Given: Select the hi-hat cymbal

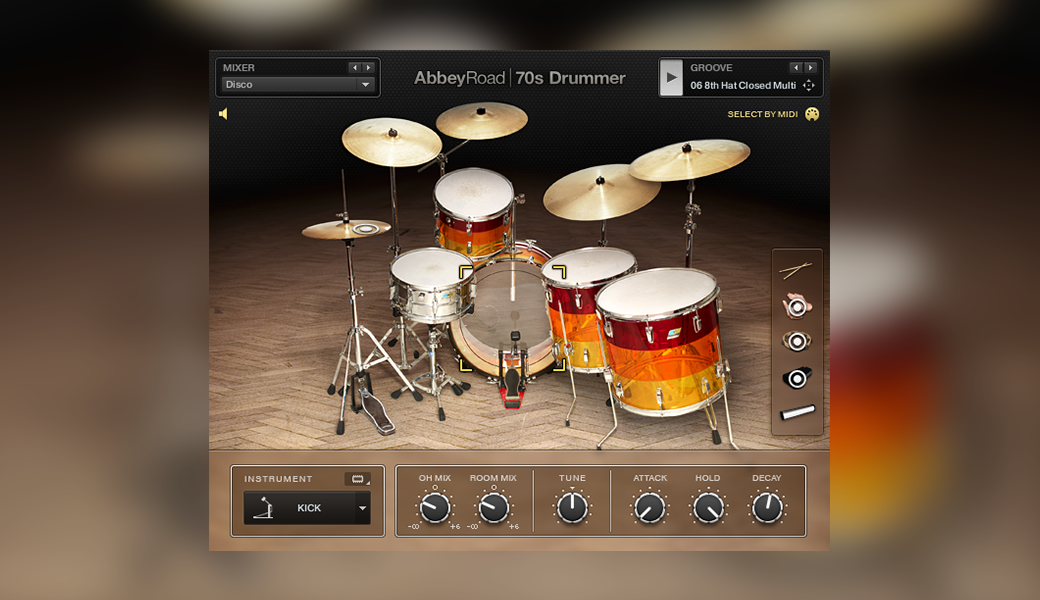Looking at the screenshot, I should pos(346,229).
